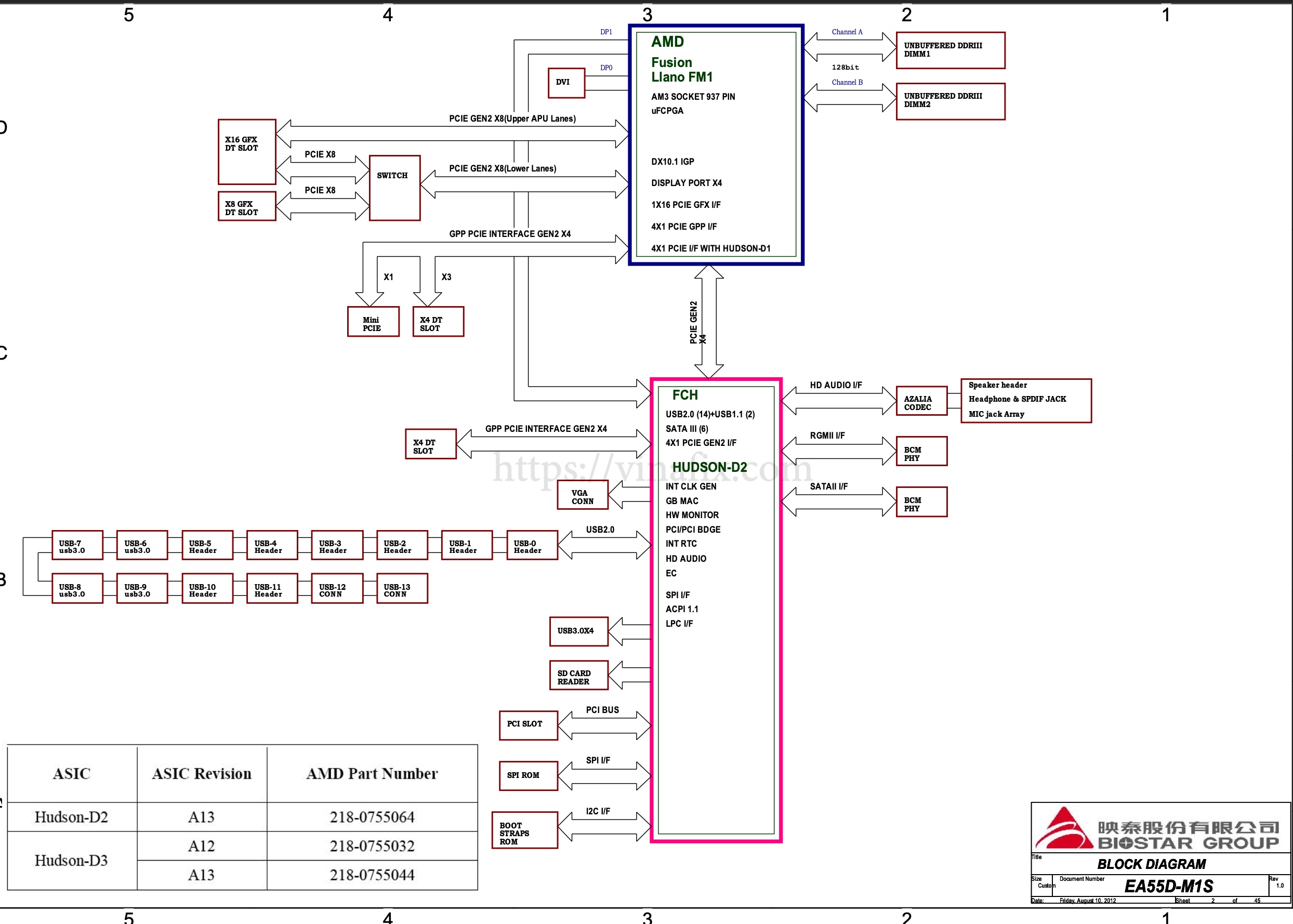1293x924 pixels.
Task: Click the USB-2 Header block
Action: tap(402, 545)
